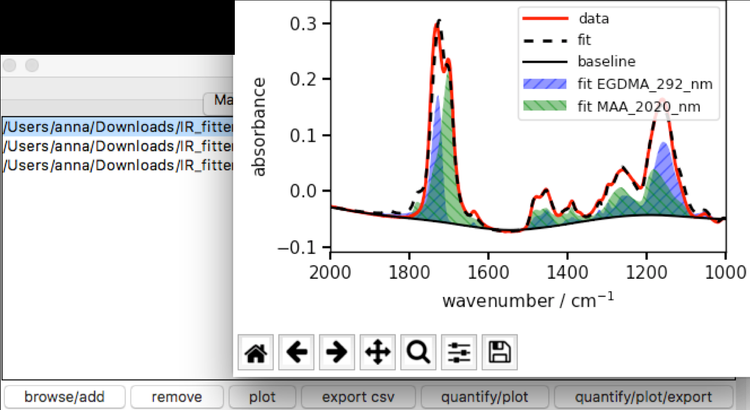Activate the zoom-to-rectangle magnifier tool
The width and height of the screenshot is (750, 410).
tap(419, 353)
